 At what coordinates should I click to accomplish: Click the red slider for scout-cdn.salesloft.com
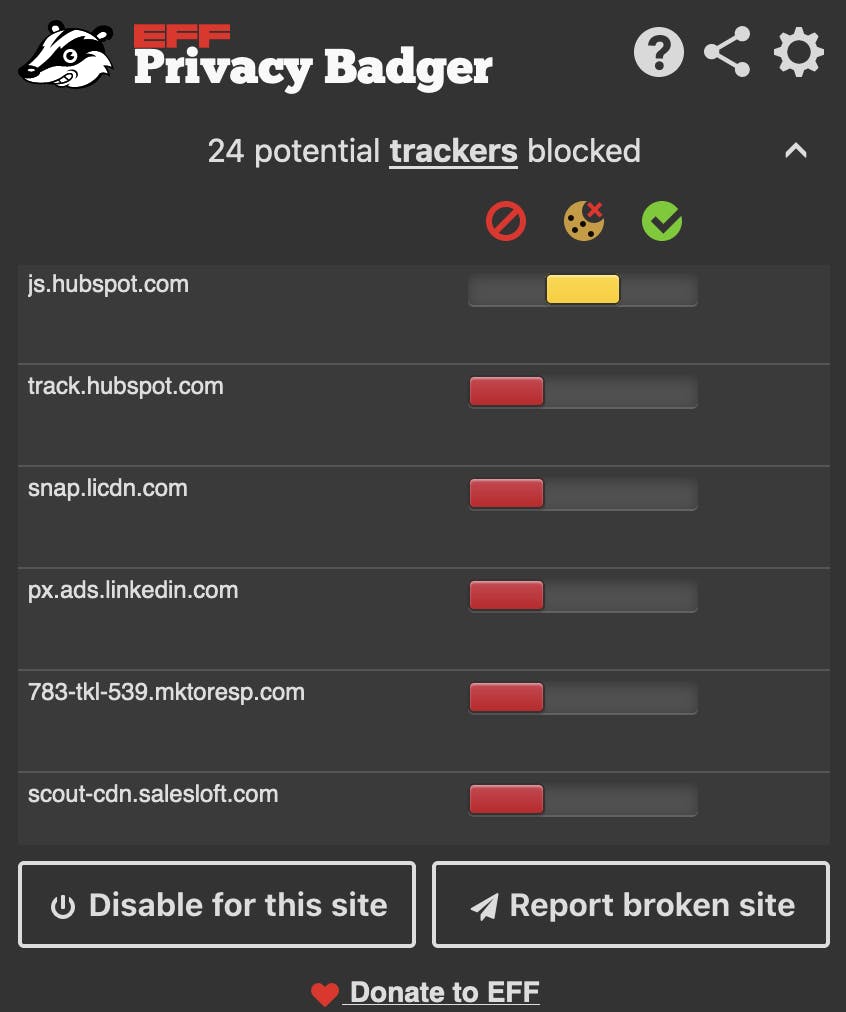tap(506, 799)
